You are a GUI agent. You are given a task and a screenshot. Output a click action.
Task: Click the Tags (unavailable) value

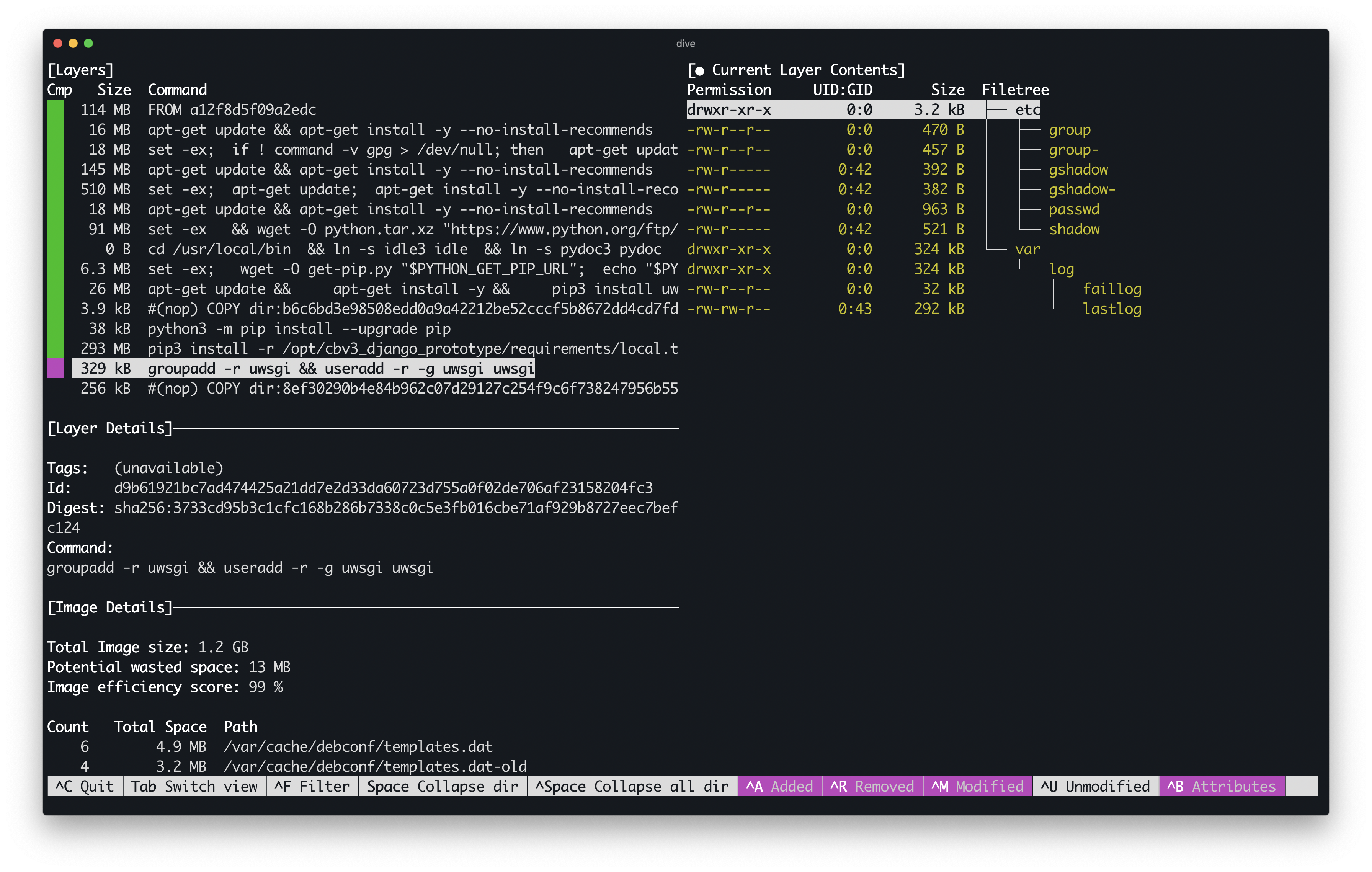pyautogui.click(x=169, y=468)
